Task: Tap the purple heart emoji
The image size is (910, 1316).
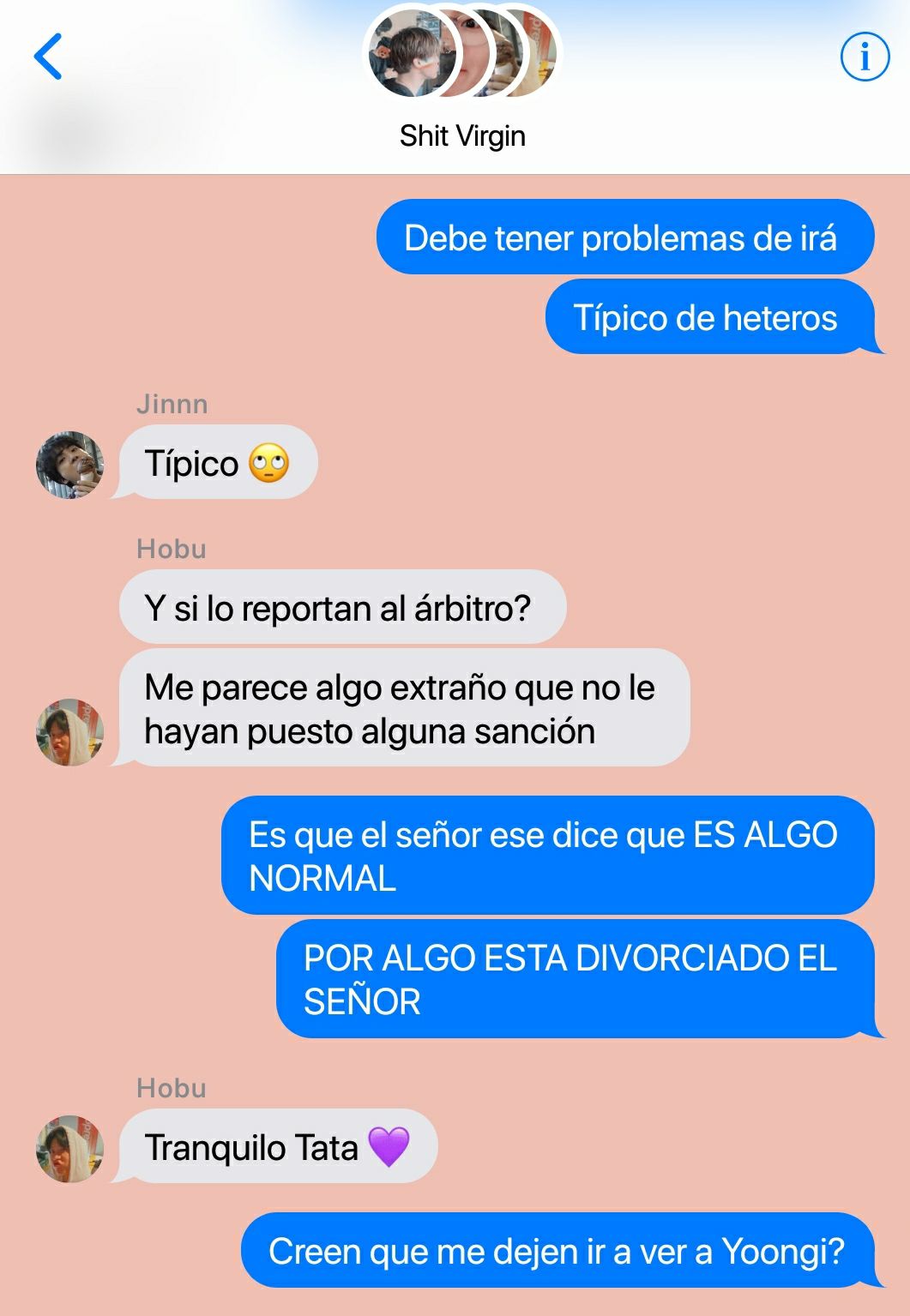Action: pos(389,1147)
